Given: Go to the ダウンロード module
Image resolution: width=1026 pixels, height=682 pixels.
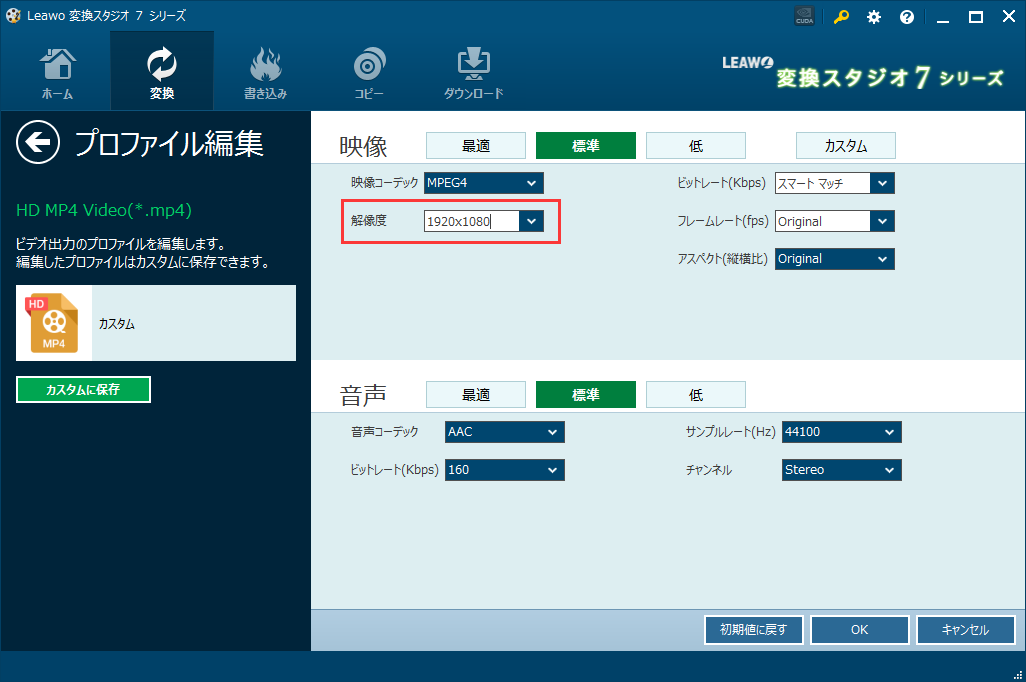Looking at the screenshot, I should [x=473, y=73].
